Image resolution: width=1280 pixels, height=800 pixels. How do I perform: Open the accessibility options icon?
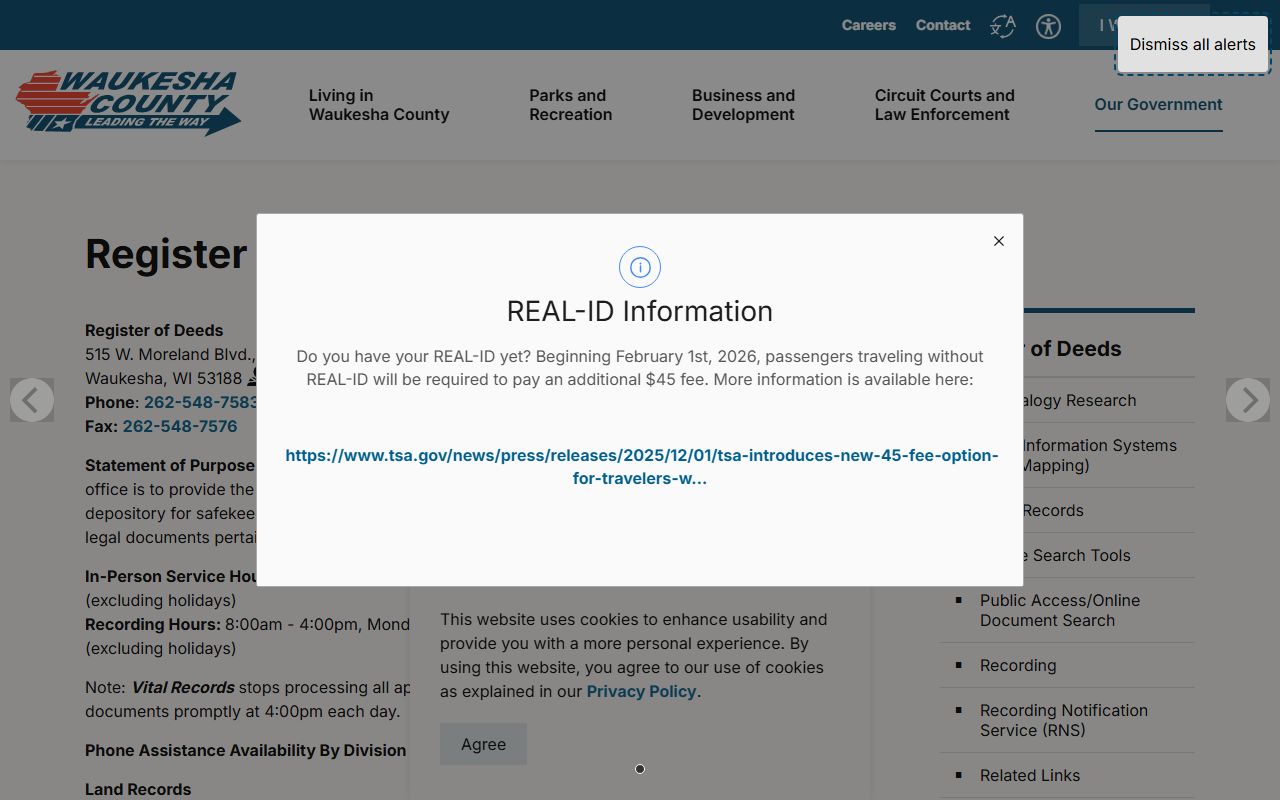[x=1048, y=26]
